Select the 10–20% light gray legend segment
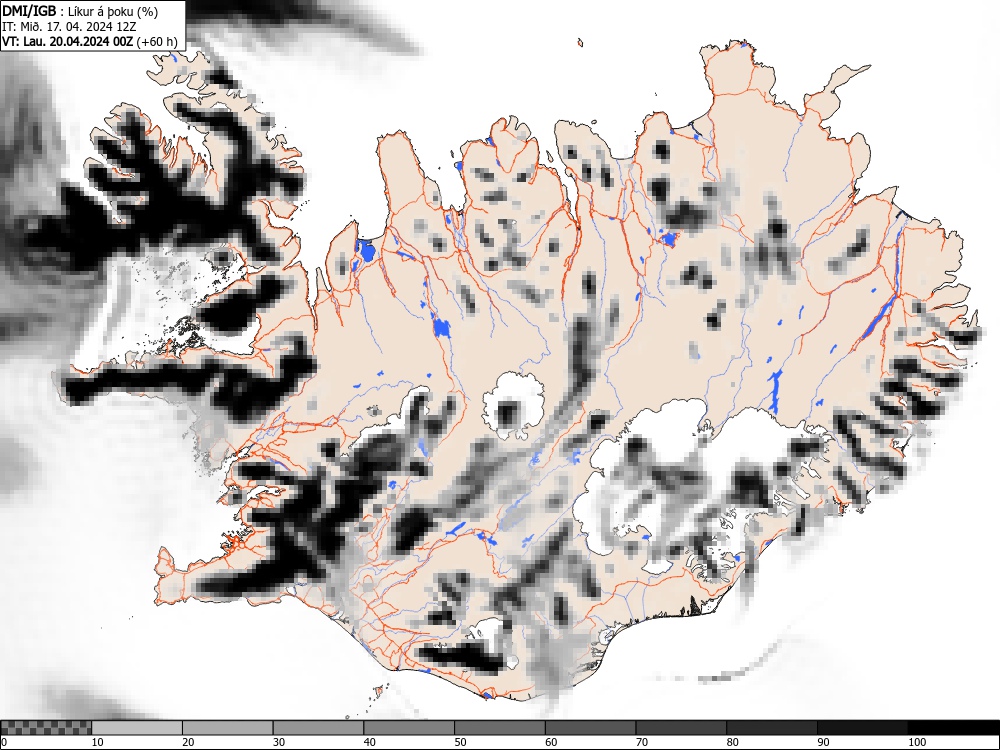This screenshot has height=750, width=1000. (x=137, y=728)
